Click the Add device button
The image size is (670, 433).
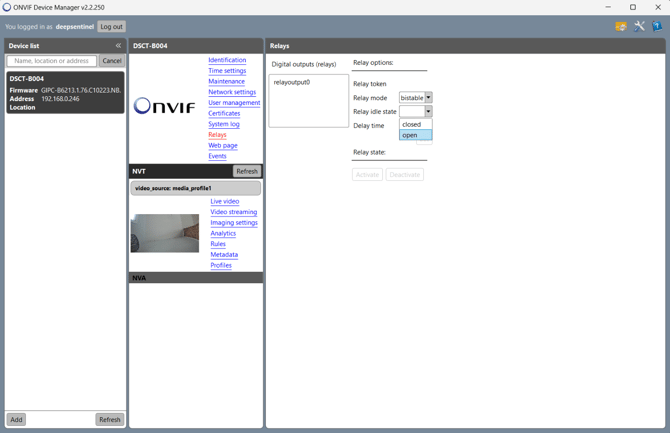pyautogui.click(x=16, y=419)
